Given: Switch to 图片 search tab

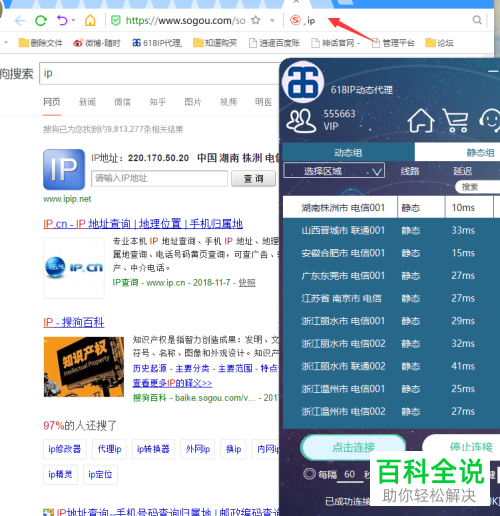Looking at the screenshot, I should pyautogui.click(x=193, y=102).
